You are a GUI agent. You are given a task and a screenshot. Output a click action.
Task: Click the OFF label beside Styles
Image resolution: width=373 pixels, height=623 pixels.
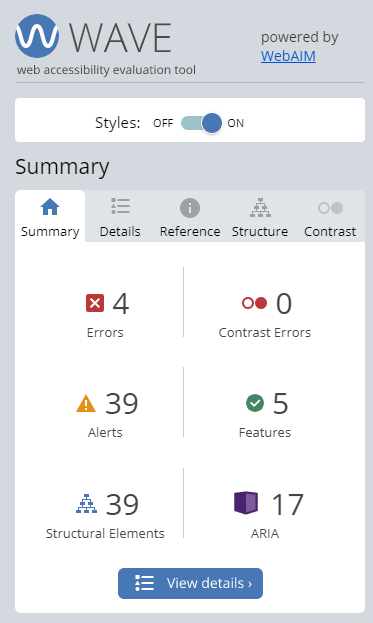[163, 123]
